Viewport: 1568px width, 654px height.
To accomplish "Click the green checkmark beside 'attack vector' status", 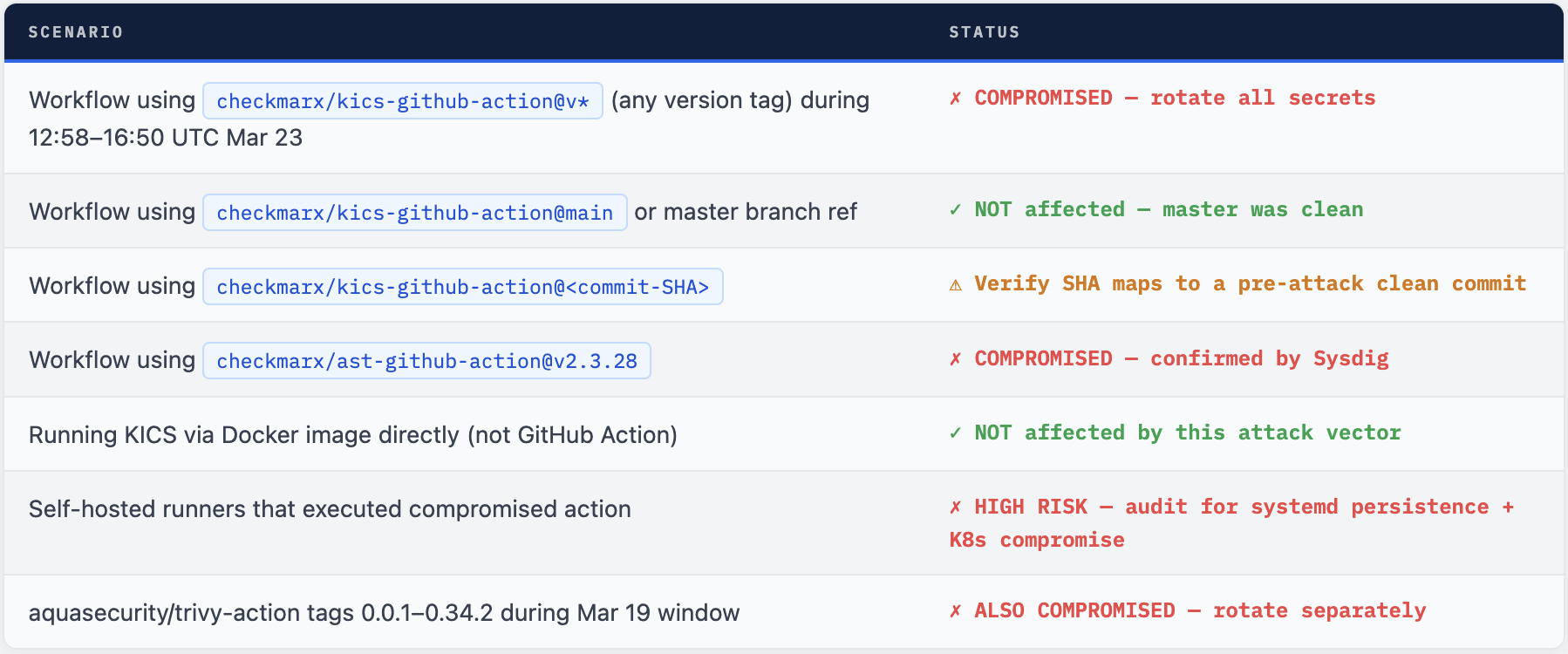I will click(x=956, y=433).
